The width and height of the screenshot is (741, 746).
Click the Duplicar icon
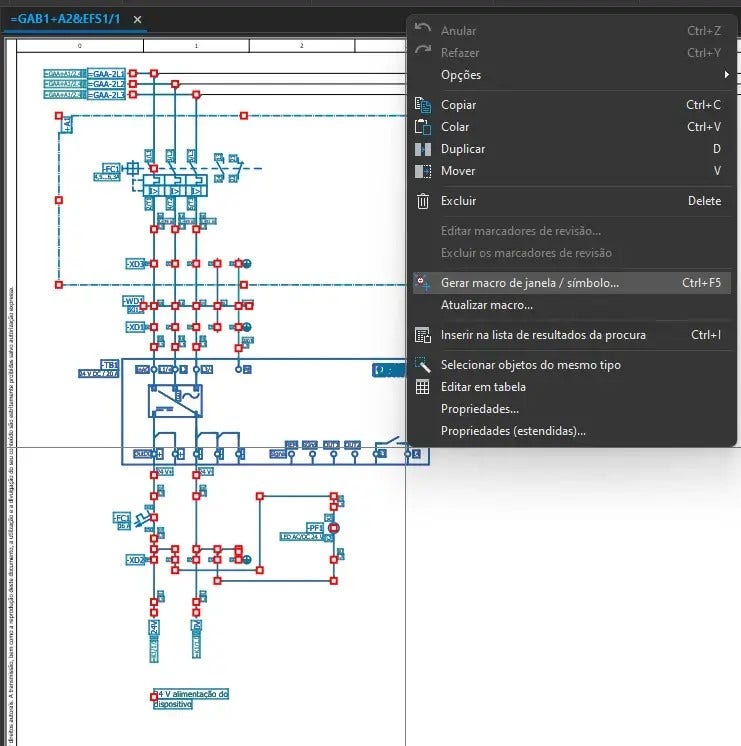click(422, 149)
